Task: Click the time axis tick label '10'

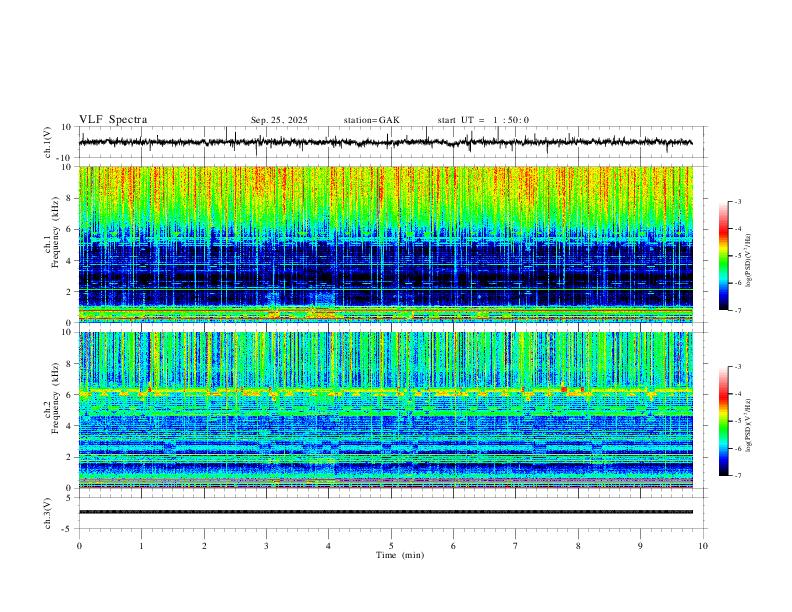Action: tap(703, 546)
